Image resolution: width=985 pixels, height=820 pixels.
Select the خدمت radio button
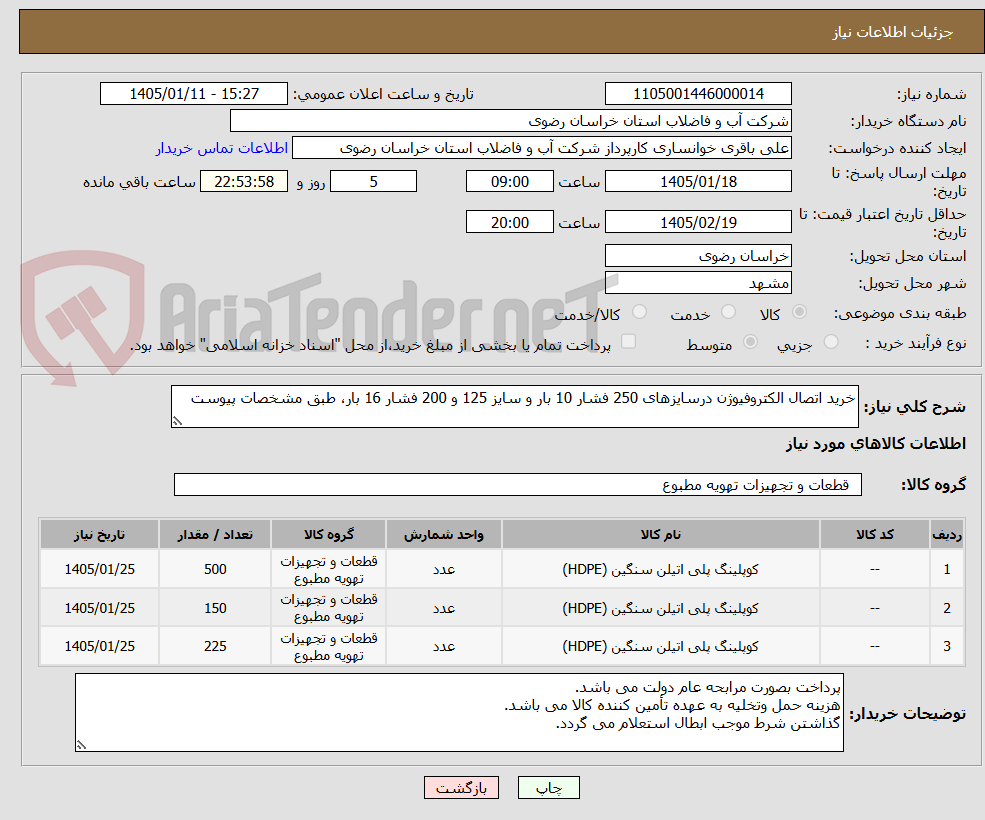[x=729, y=312]
